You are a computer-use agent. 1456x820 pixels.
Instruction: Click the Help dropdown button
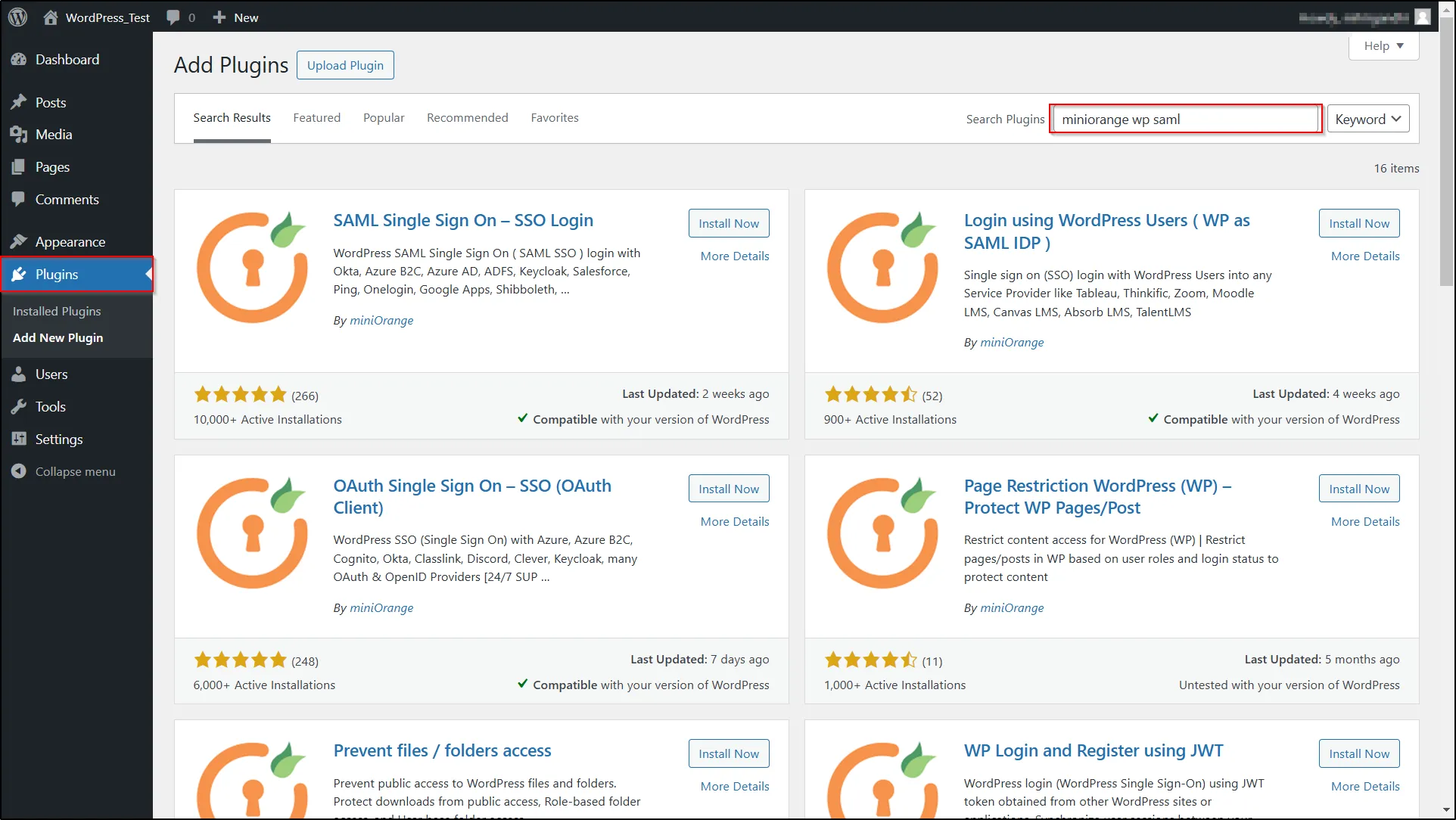point(1383,46)
